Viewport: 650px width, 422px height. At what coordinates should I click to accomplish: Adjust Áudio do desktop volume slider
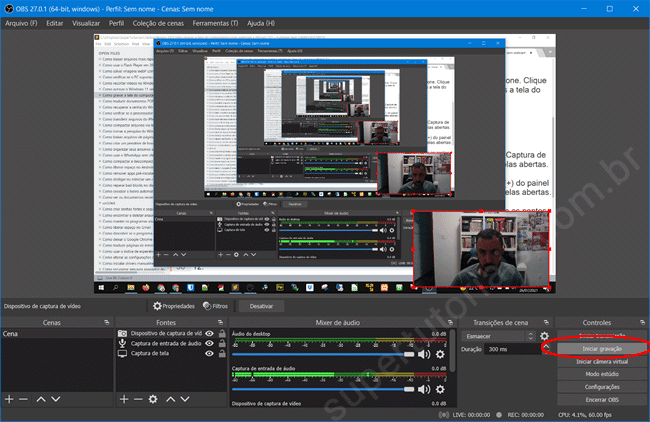408,354
